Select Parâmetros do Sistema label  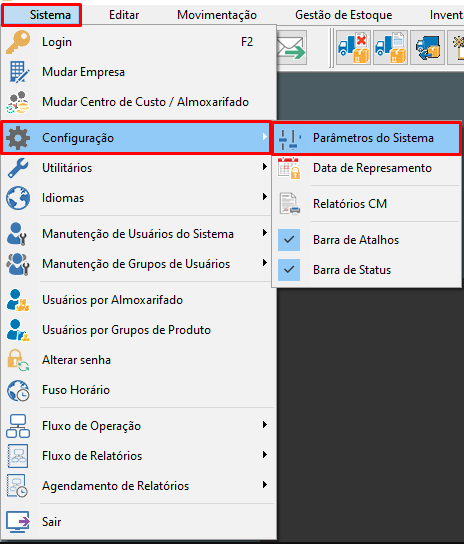click(373, 138)
